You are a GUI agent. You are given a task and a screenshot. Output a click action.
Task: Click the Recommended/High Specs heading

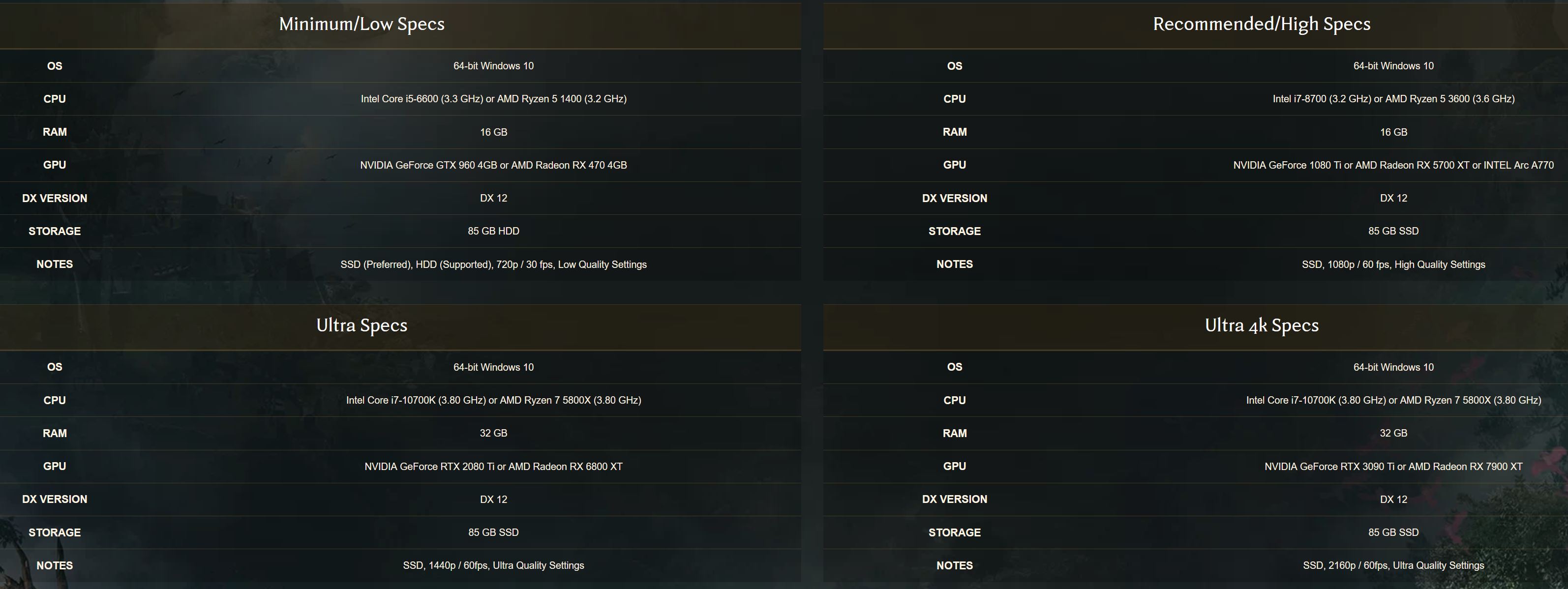[1261, 25]
